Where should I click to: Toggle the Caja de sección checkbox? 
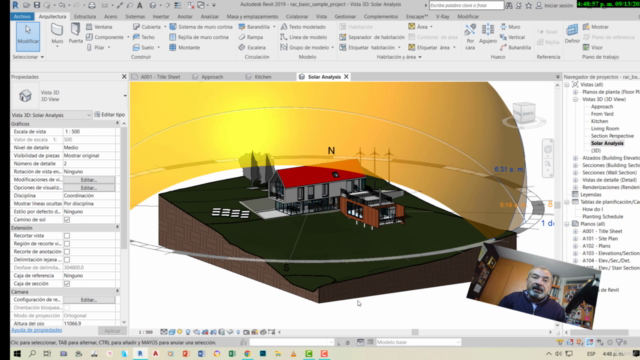click(67, 284)
